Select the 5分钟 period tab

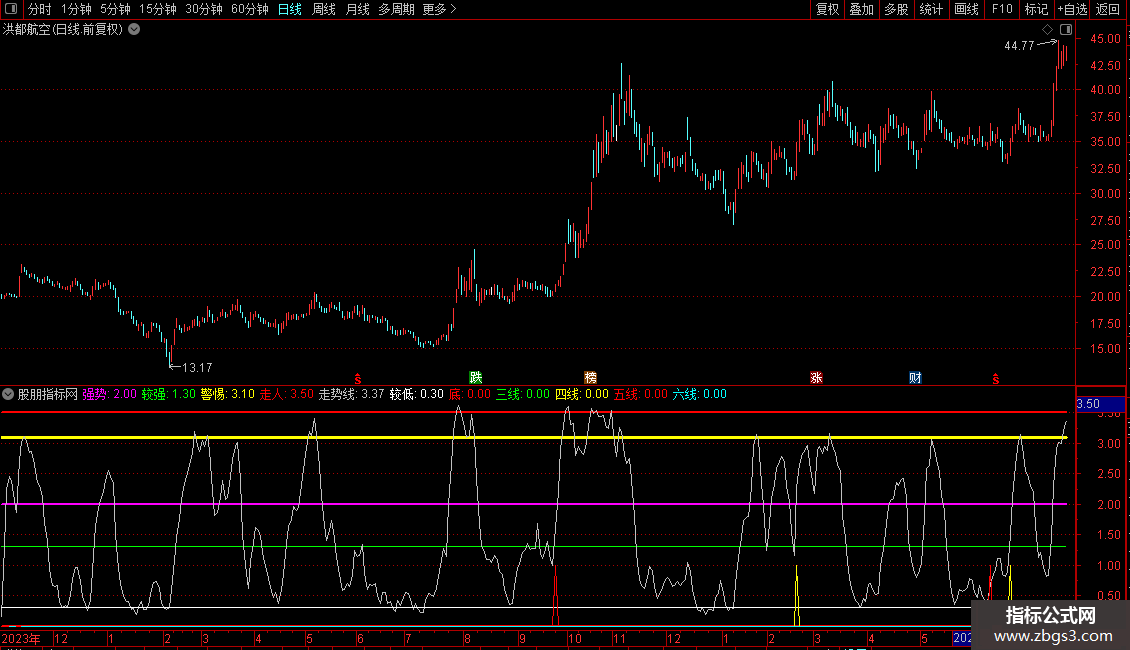point(115,9)
